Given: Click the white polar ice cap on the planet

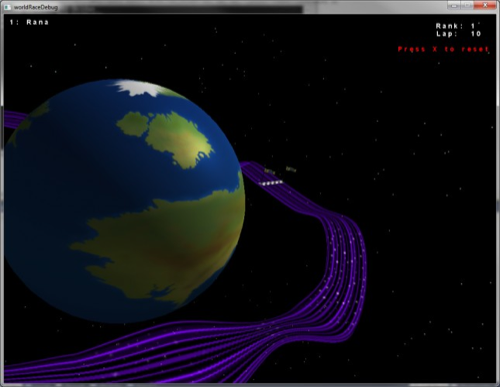Looking at the screenshot, I should click(x=137, y=88).
